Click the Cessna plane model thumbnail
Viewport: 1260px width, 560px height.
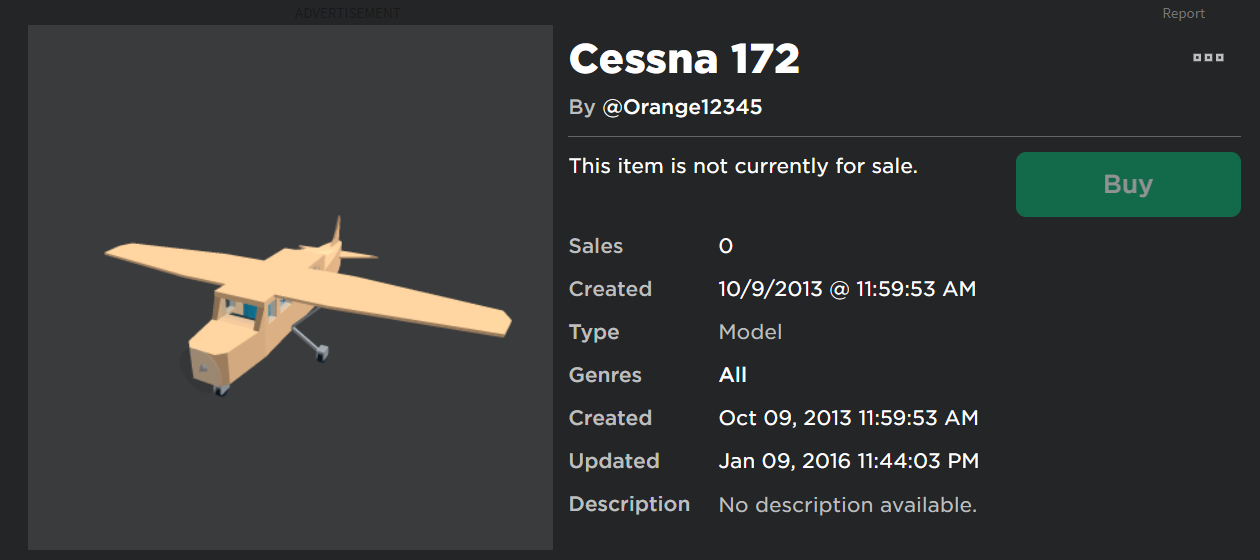(x=290, y=288)
